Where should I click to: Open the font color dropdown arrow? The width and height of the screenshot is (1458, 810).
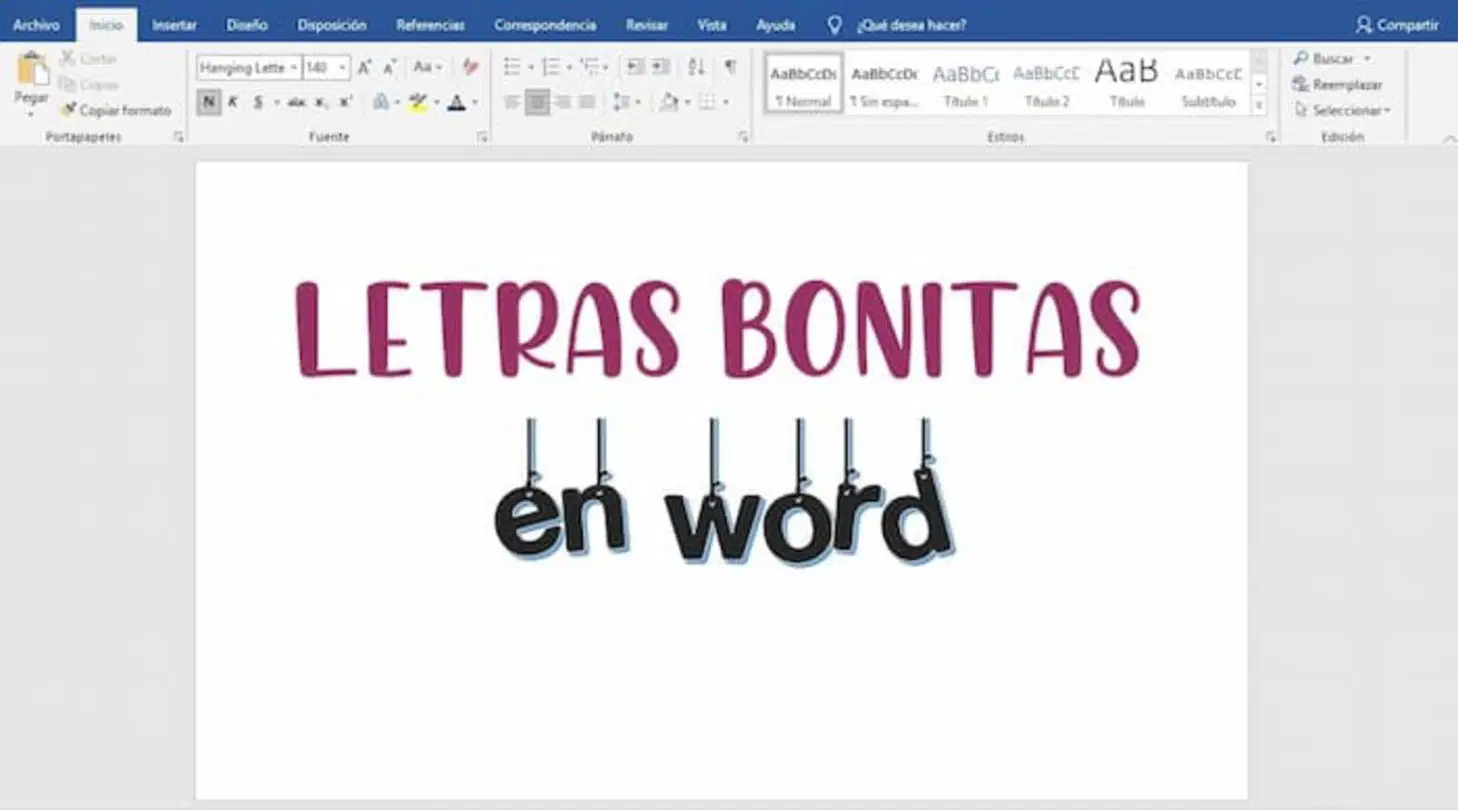474,102
